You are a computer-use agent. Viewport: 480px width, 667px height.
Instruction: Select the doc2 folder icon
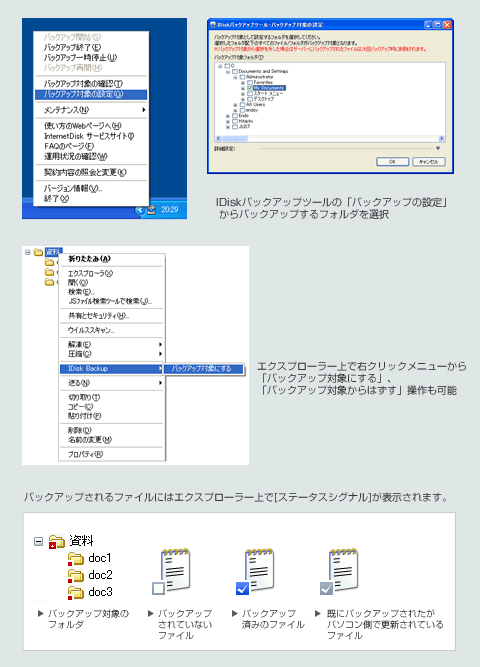[x=76, y=576]
